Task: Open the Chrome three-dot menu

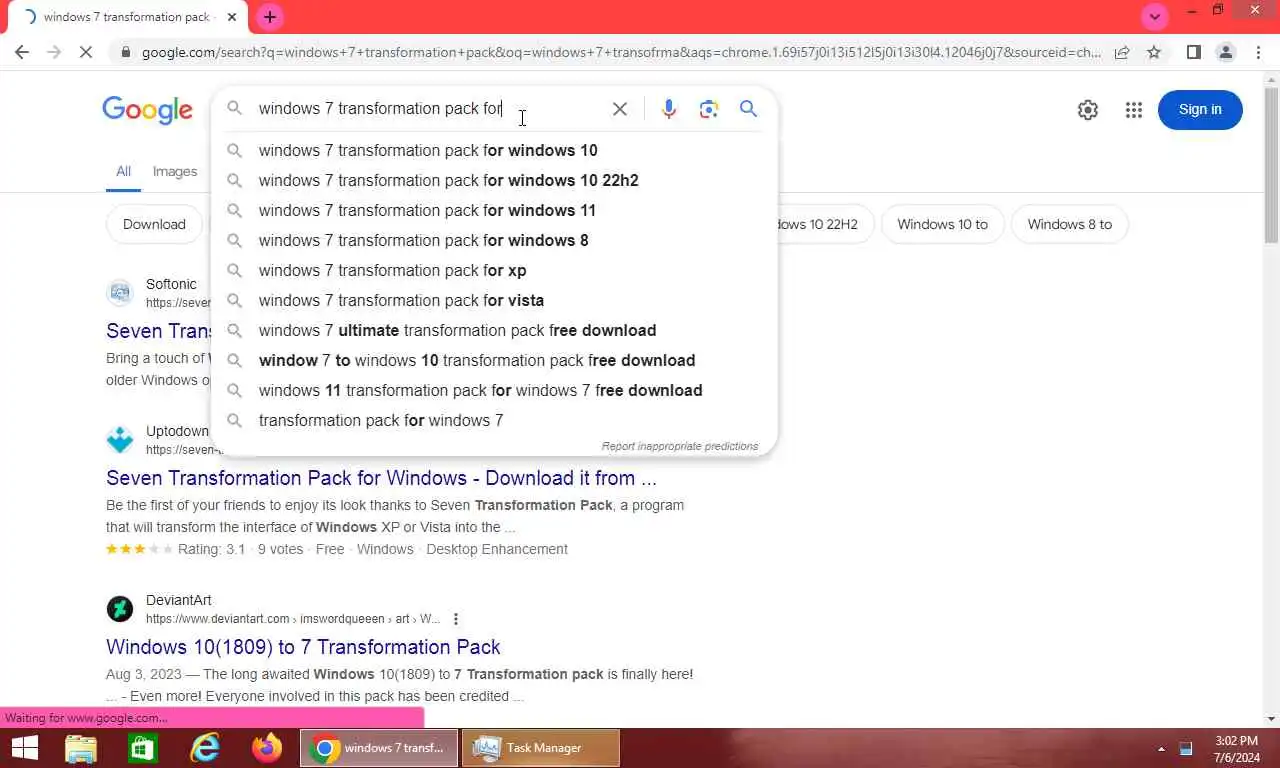Action: (x=1257, y=52)
